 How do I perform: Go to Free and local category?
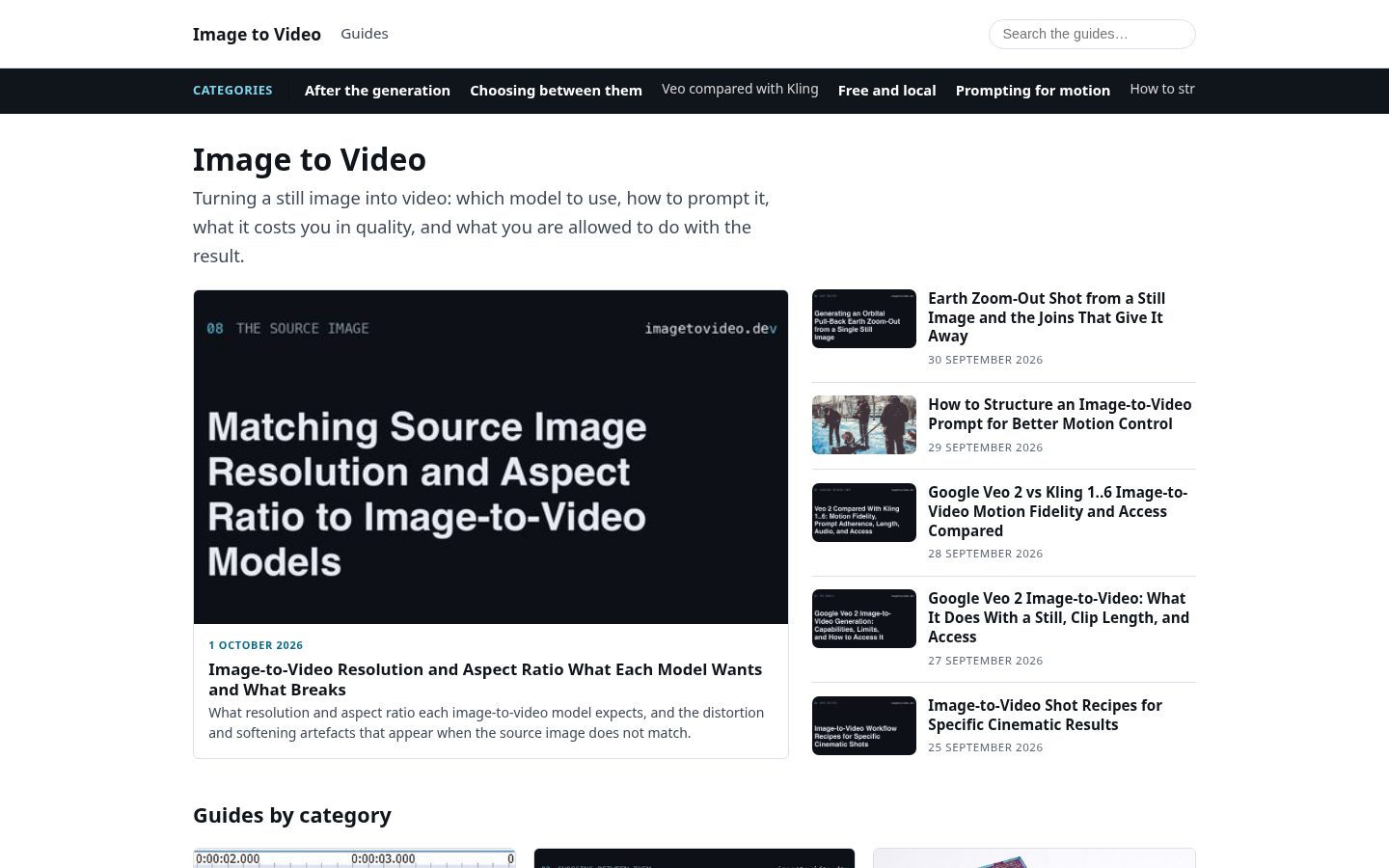point(886,91)
